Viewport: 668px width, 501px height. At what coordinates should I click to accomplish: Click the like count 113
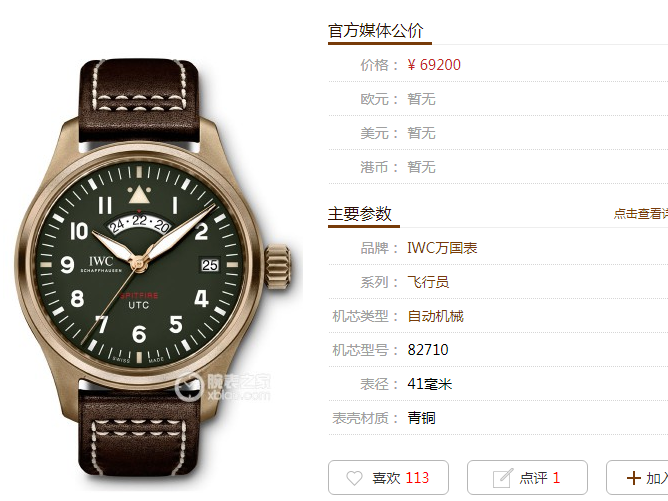click(417, 478)
